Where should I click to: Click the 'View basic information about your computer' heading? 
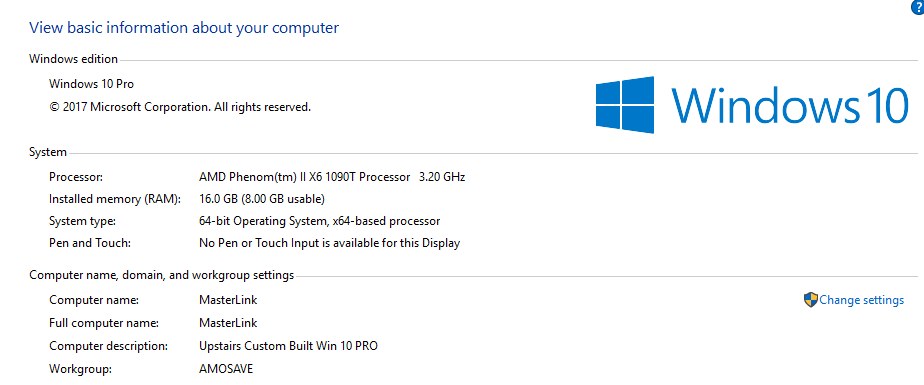click(184, 28)
